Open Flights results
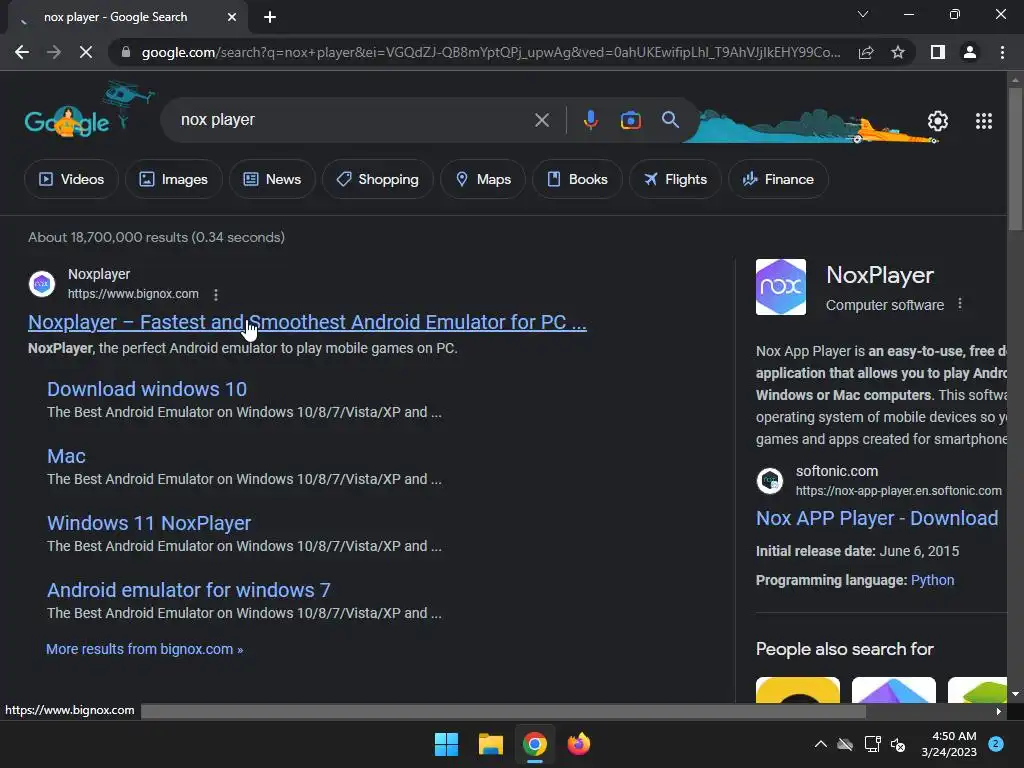Viewport: 1024px width, 768px height. 675,179
